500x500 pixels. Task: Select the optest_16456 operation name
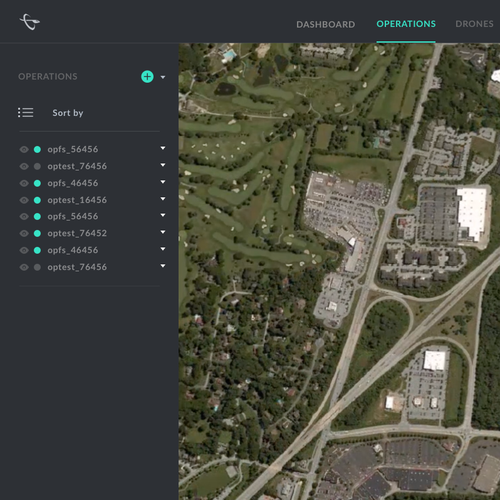coord(77,200)
